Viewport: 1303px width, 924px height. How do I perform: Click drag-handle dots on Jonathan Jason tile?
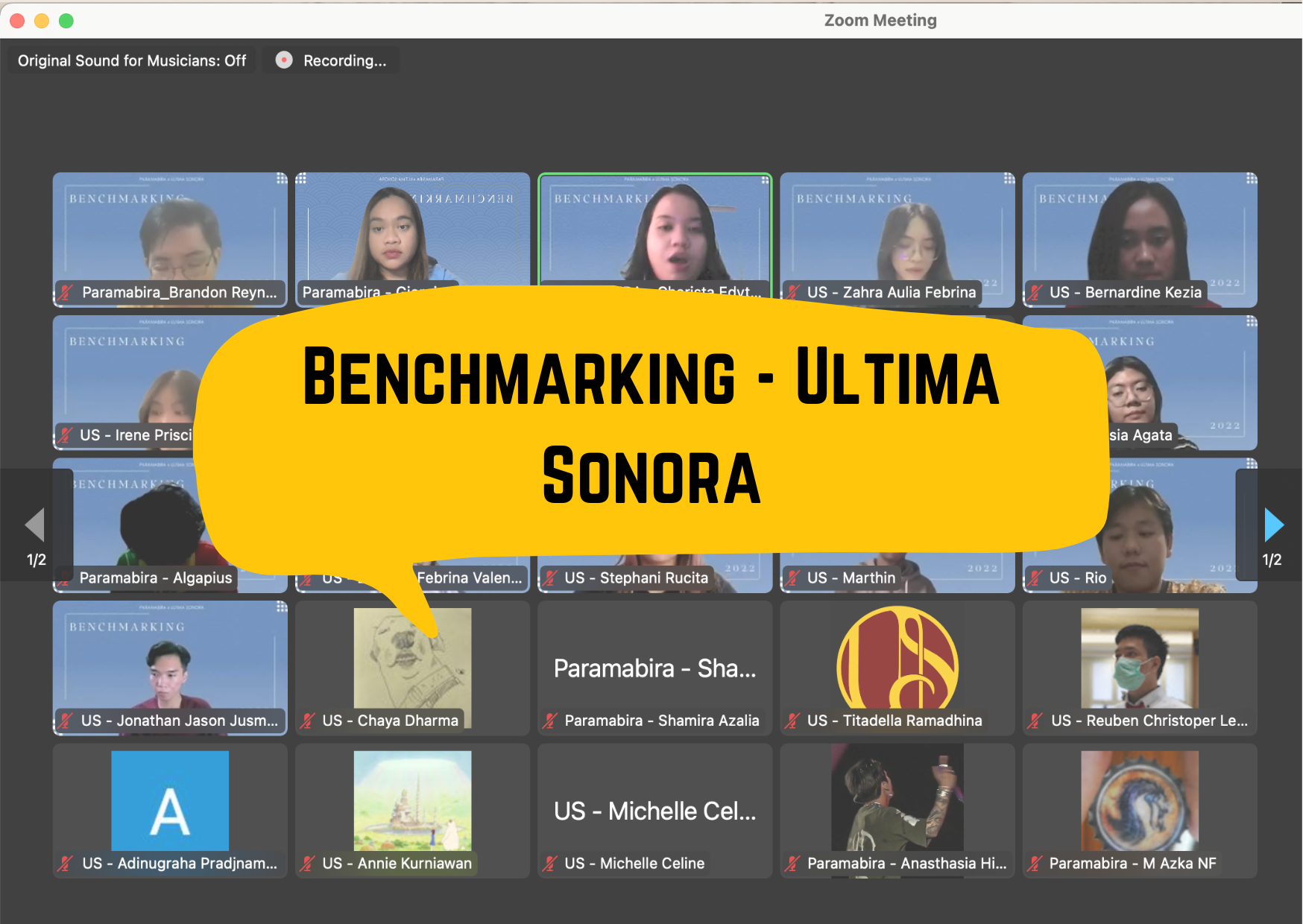282,607
